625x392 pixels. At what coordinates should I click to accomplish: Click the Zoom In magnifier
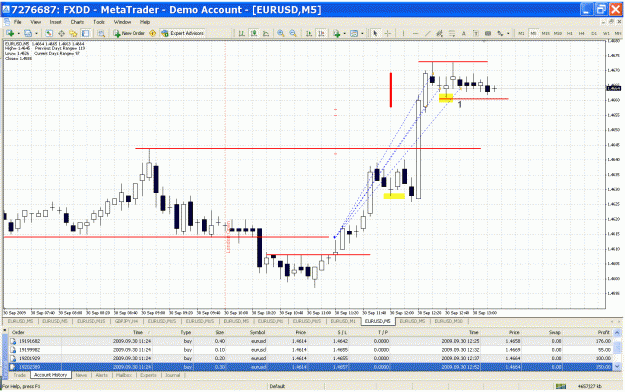pyautogui.click(x=281, y=33)
